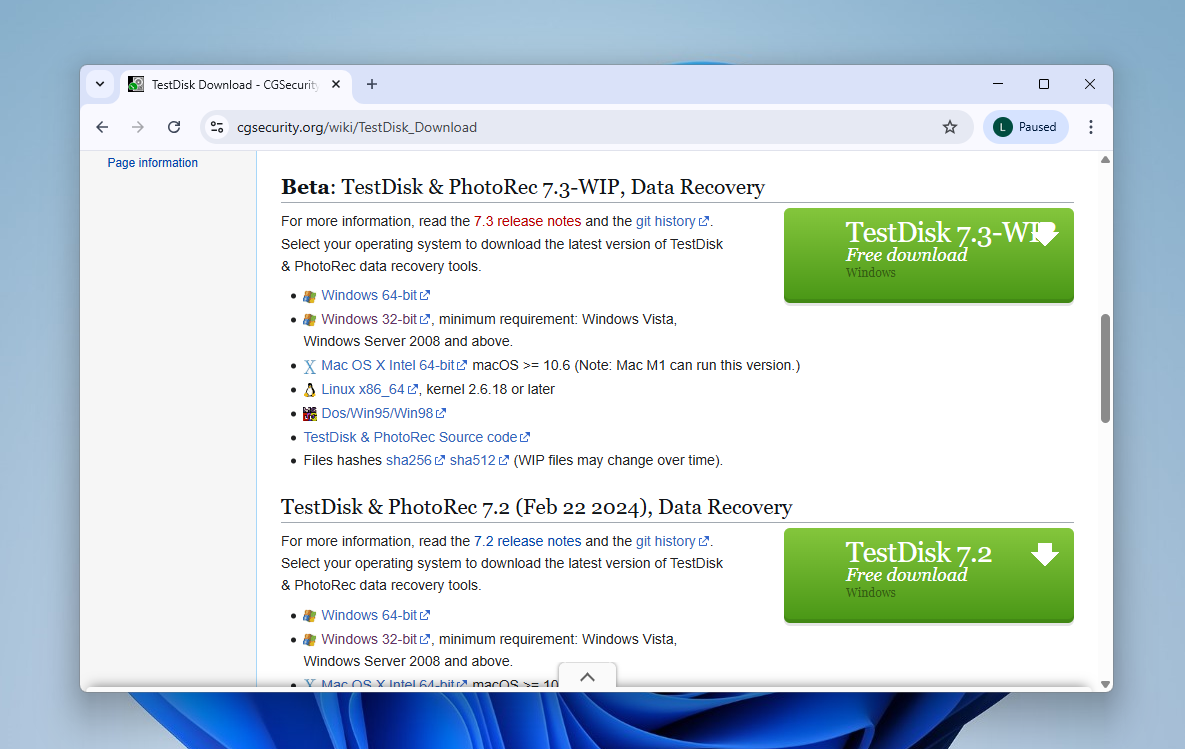Open the sha512 file hashes link
1185x749 pixels.
(x=479, y=460)
